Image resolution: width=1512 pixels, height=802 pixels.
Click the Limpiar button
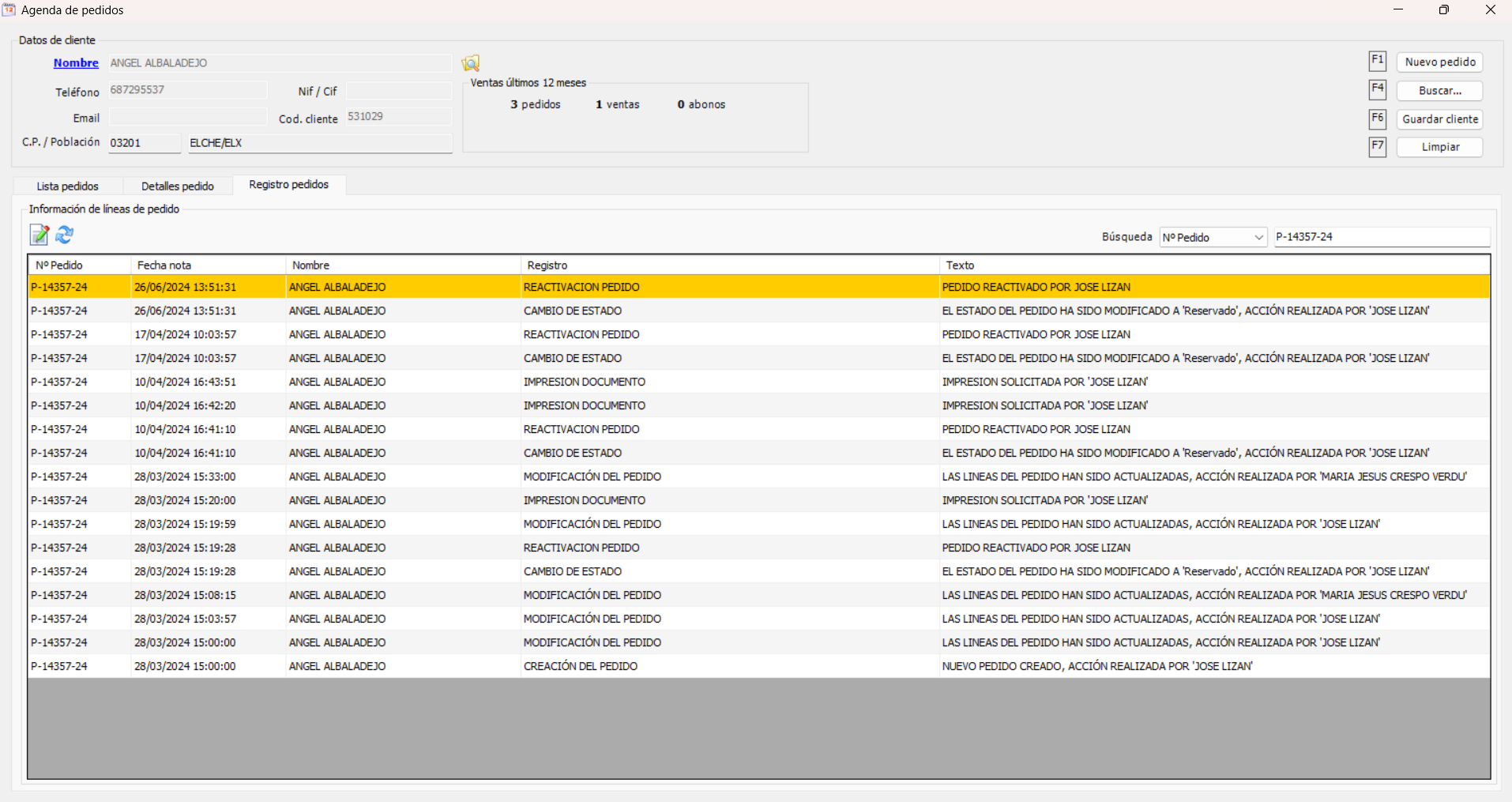coord(1439,147)
